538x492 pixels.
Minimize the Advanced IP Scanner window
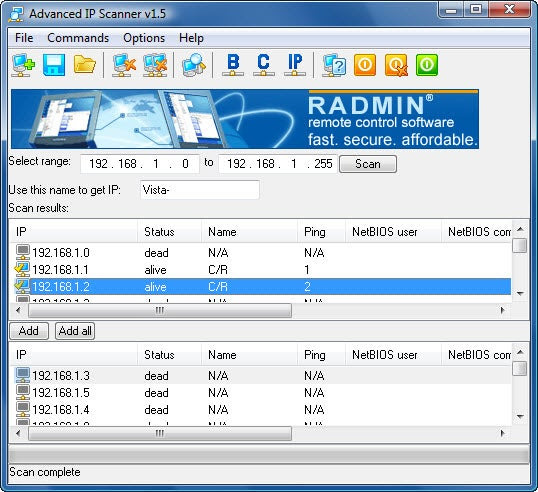[x=451, y=10]
